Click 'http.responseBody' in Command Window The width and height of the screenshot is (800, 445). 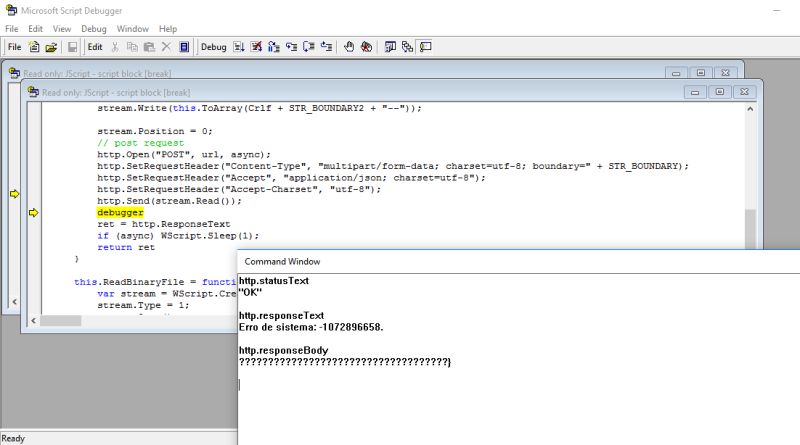click(283, 350)
